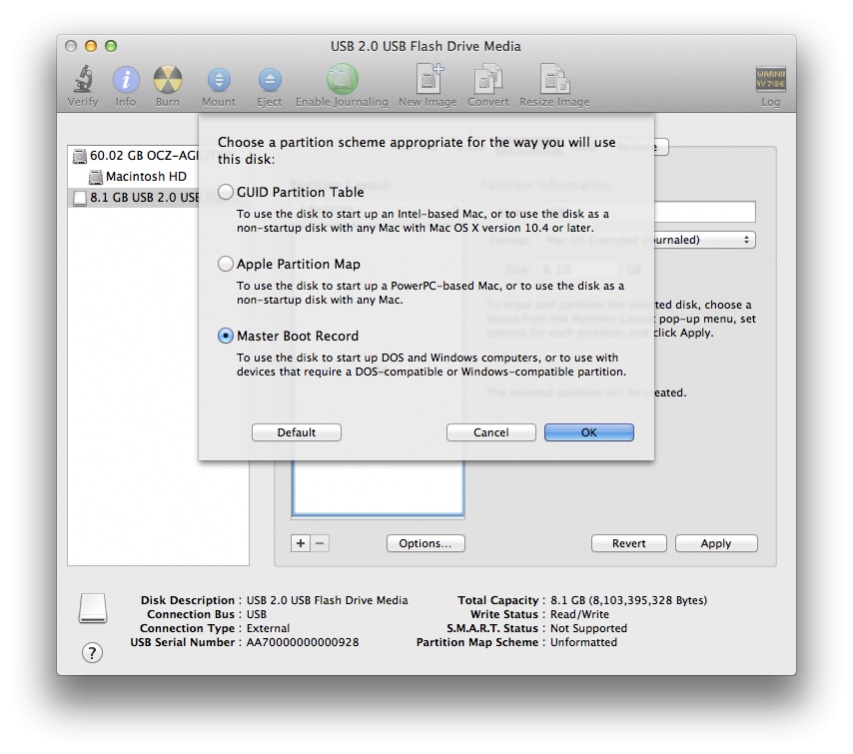Create a New Image from the toolbar
The height and width of the screenshot is (754, 853).
coord(430,81)
